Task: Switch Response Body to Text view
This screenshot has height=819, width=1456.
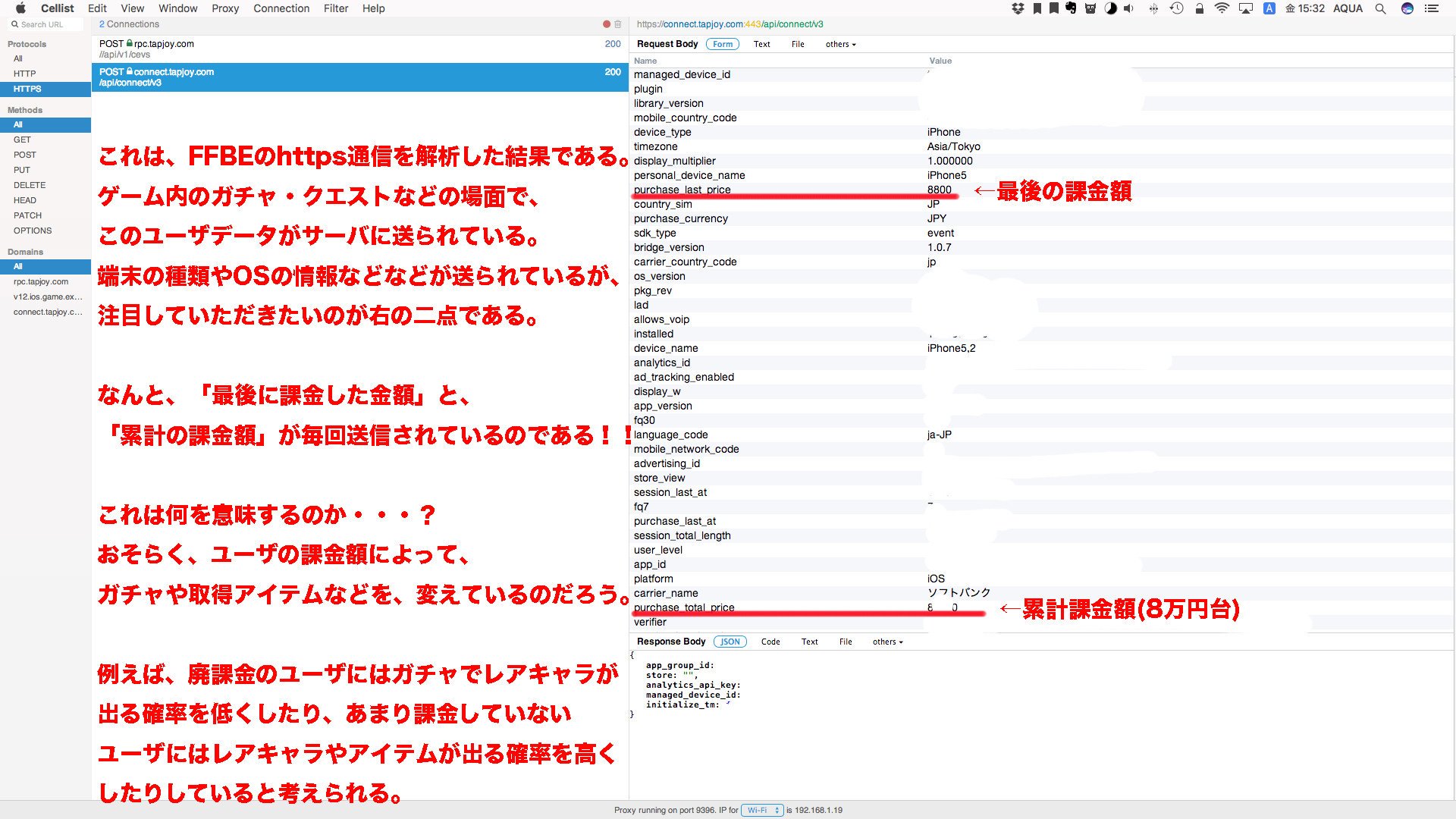Action: tap(809, 642)
